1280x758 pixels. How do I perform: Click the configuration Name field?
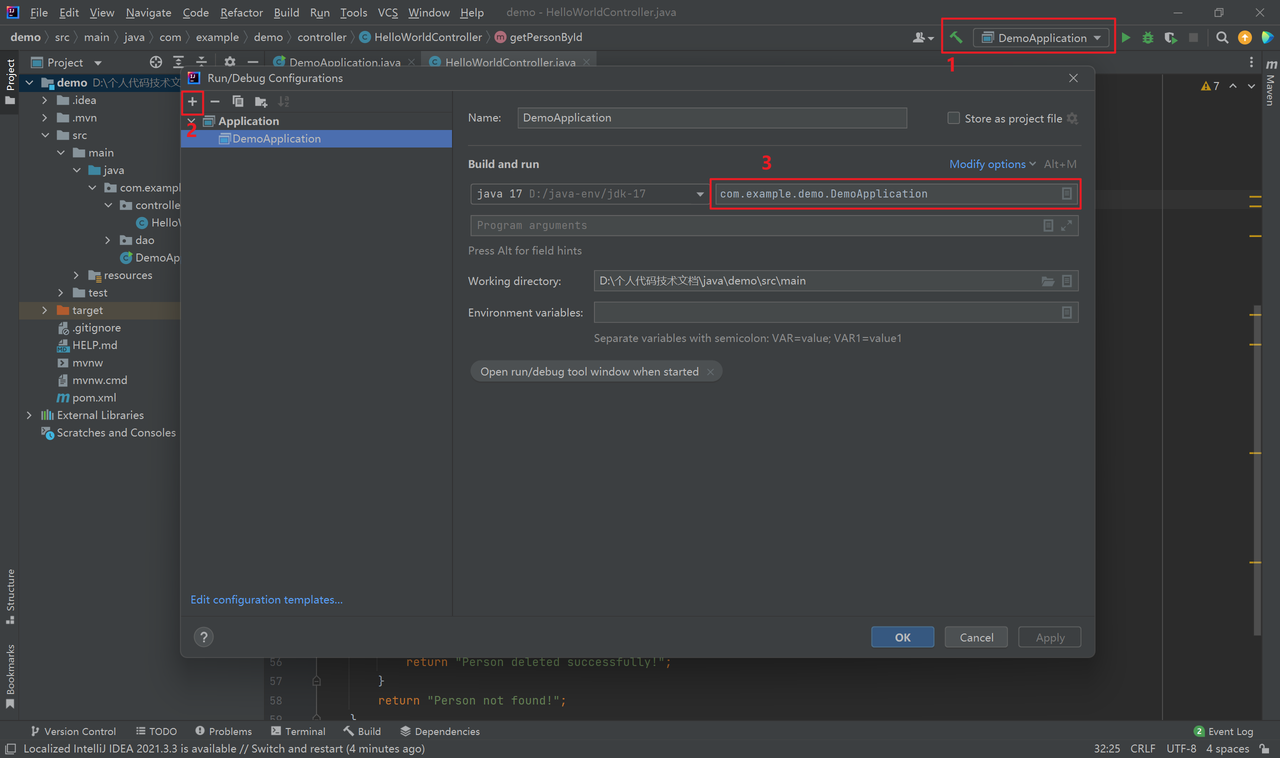coord(712,118)
